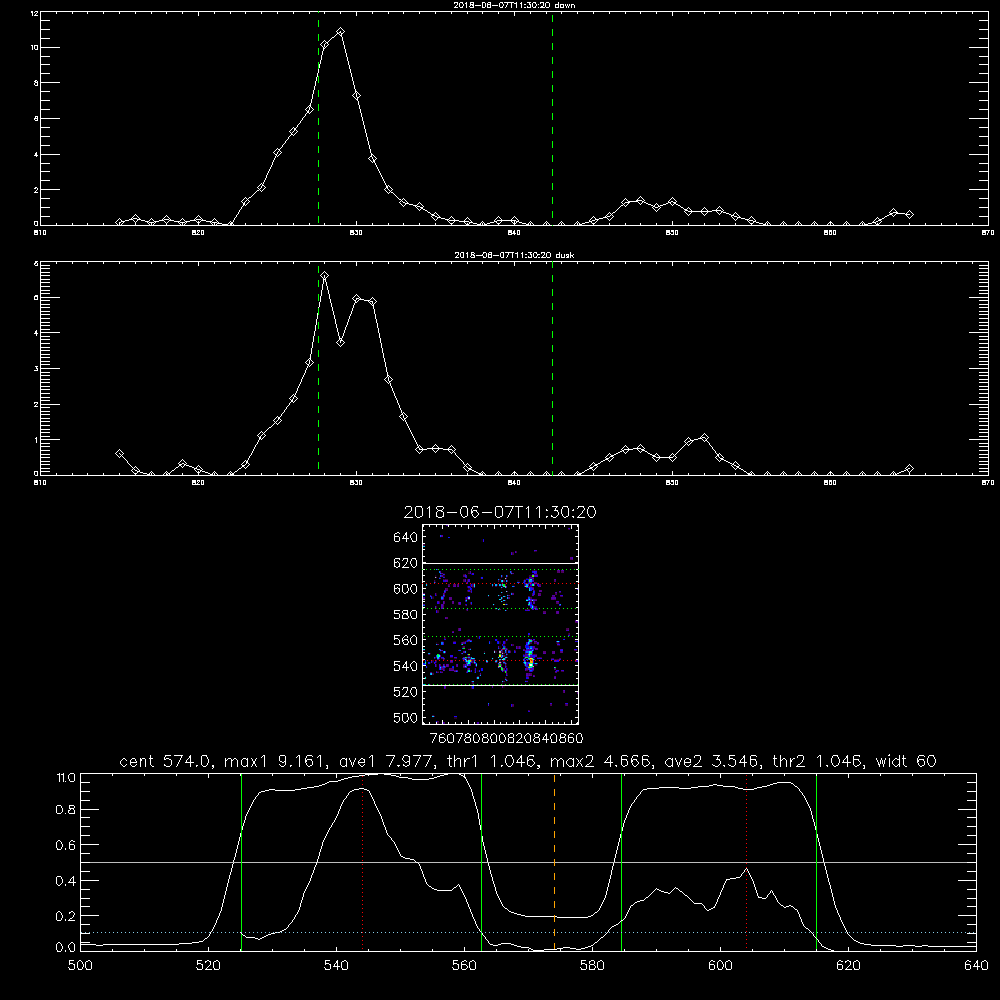This screenshot has width=1000, height=1000.
Task: Click the '640' label on bottom plot x-axis
Action: [976, 966]
